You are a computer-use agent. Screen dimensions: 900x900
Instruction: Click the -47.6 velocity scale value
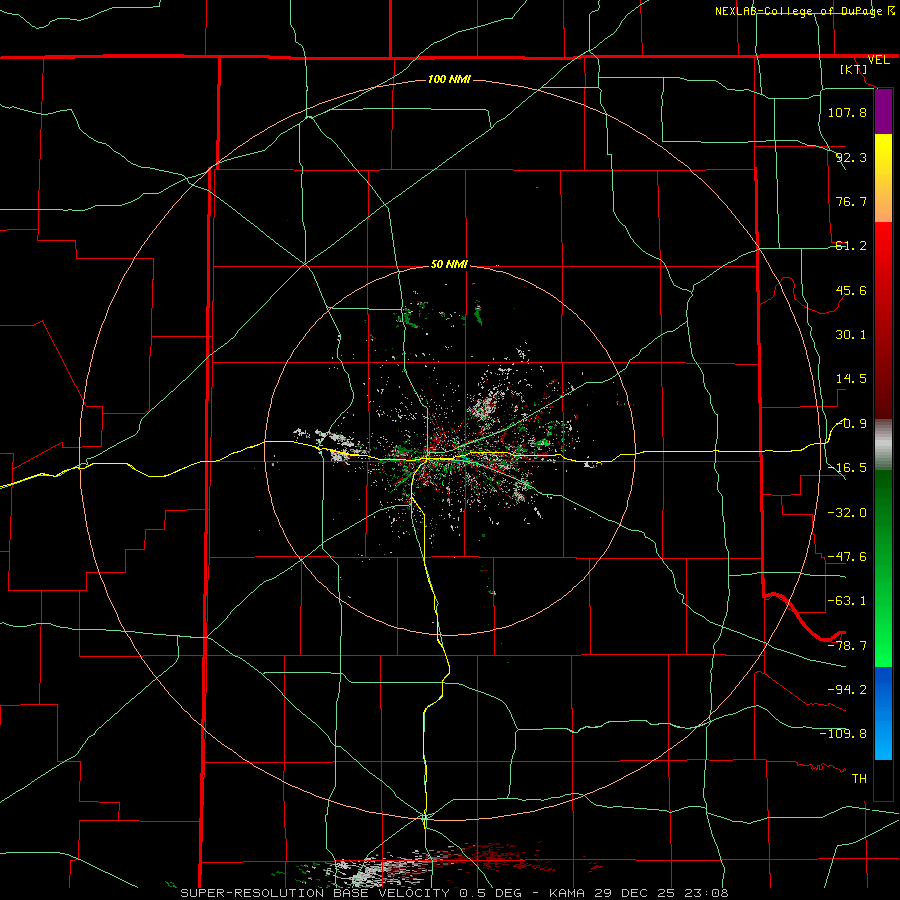847,557
